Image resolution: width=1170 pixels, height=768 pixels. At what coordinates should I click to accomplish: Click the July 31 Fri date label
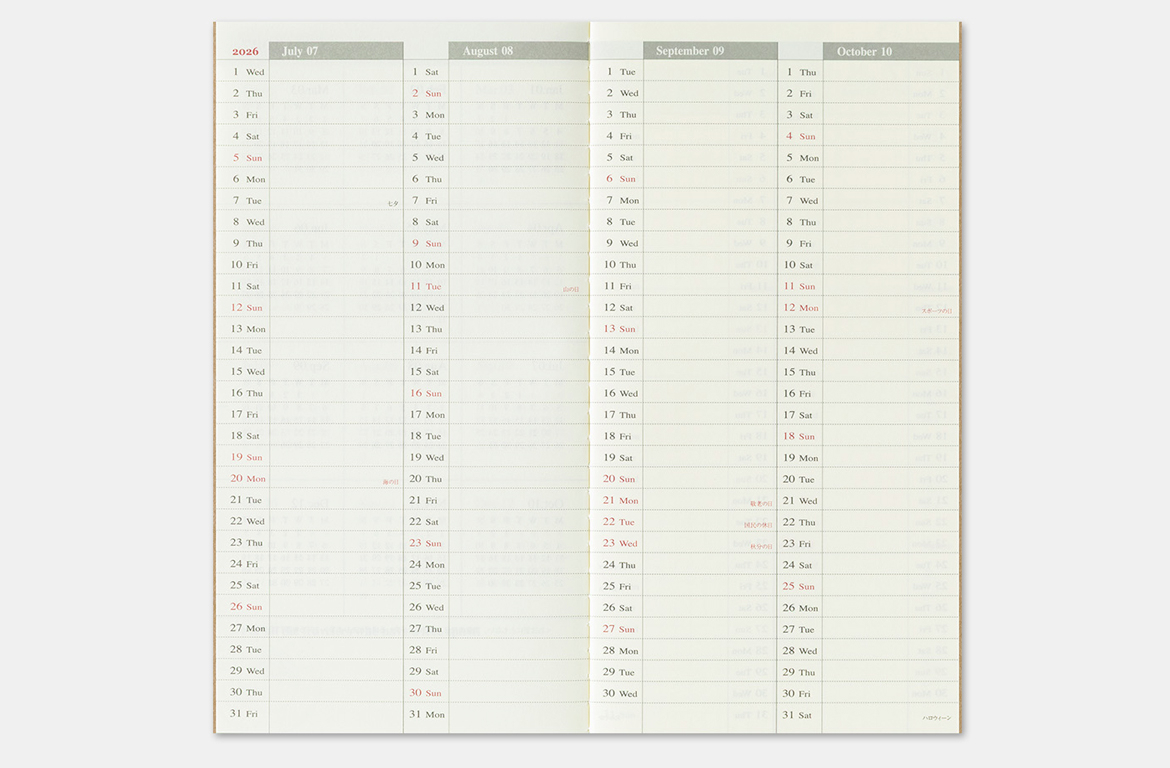pyautogui.click(x=244, y=714)
